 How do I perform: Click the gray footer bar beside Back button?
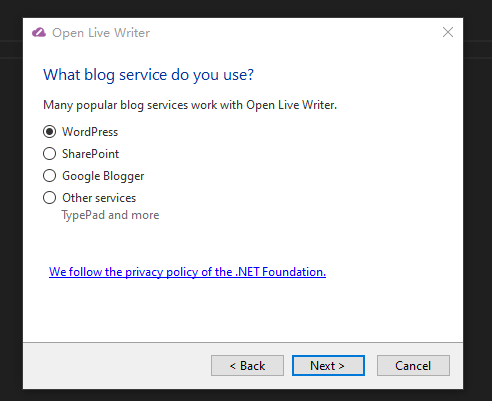click(x=117, y=366)
